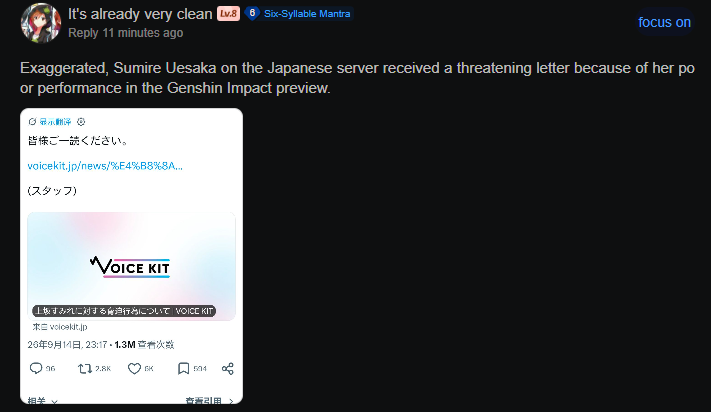This screenshot has width=711, height=412.
Task: Click the share icon in the tweet
Action: click(x=228, y=368)
